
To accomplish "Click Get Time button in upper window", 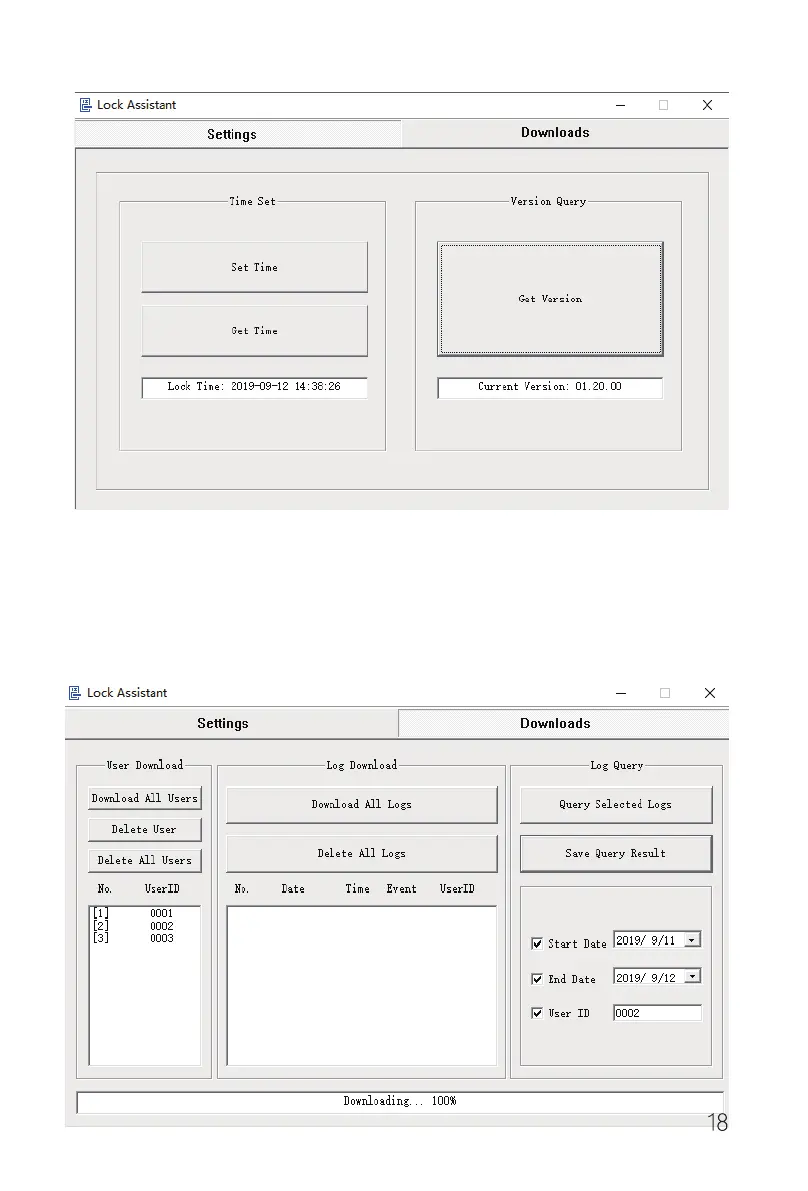I will (x=254, y=330).
